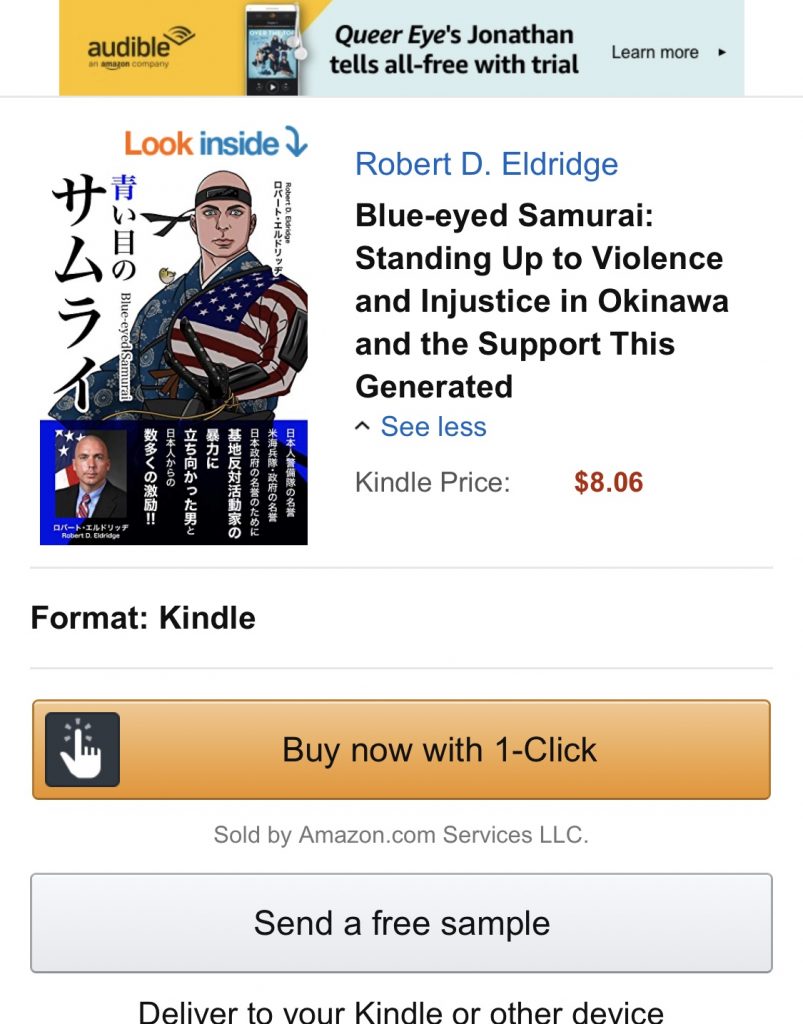The height and width of the screenshot is (1024, 803).
Task: Click the Queer Eye's Jonathan ad text
Action: click(x=454, y=50)
